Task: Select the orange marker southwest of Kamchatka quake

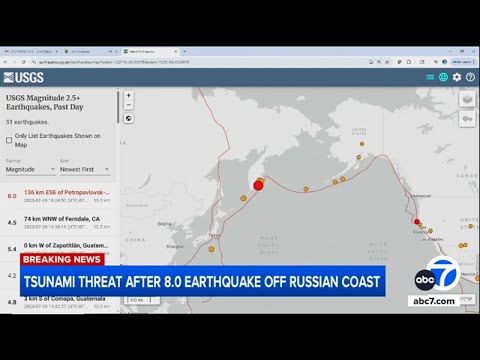Action: pos(243,198)
